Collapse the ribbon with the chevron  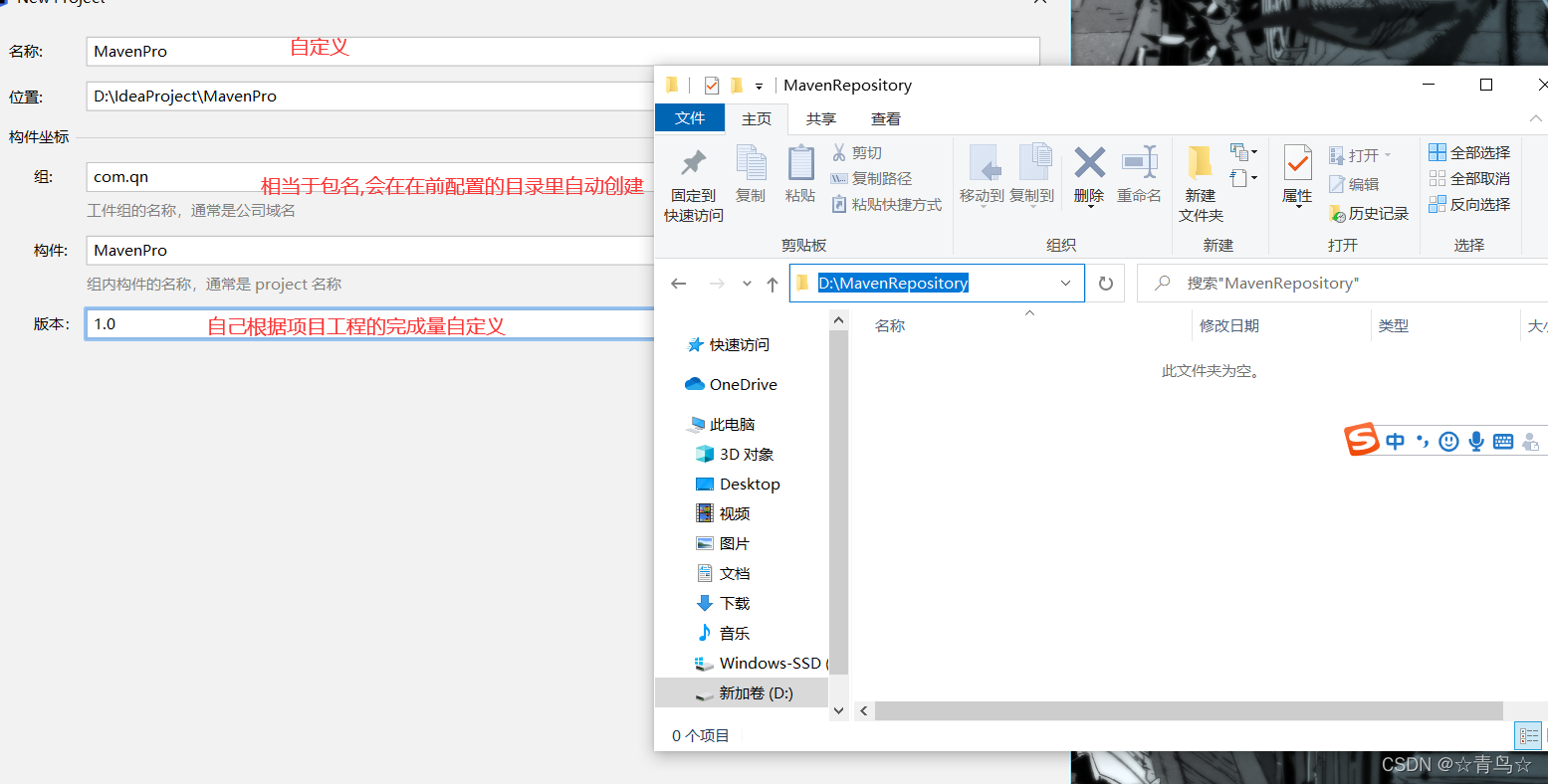(x=1535, y=118)
